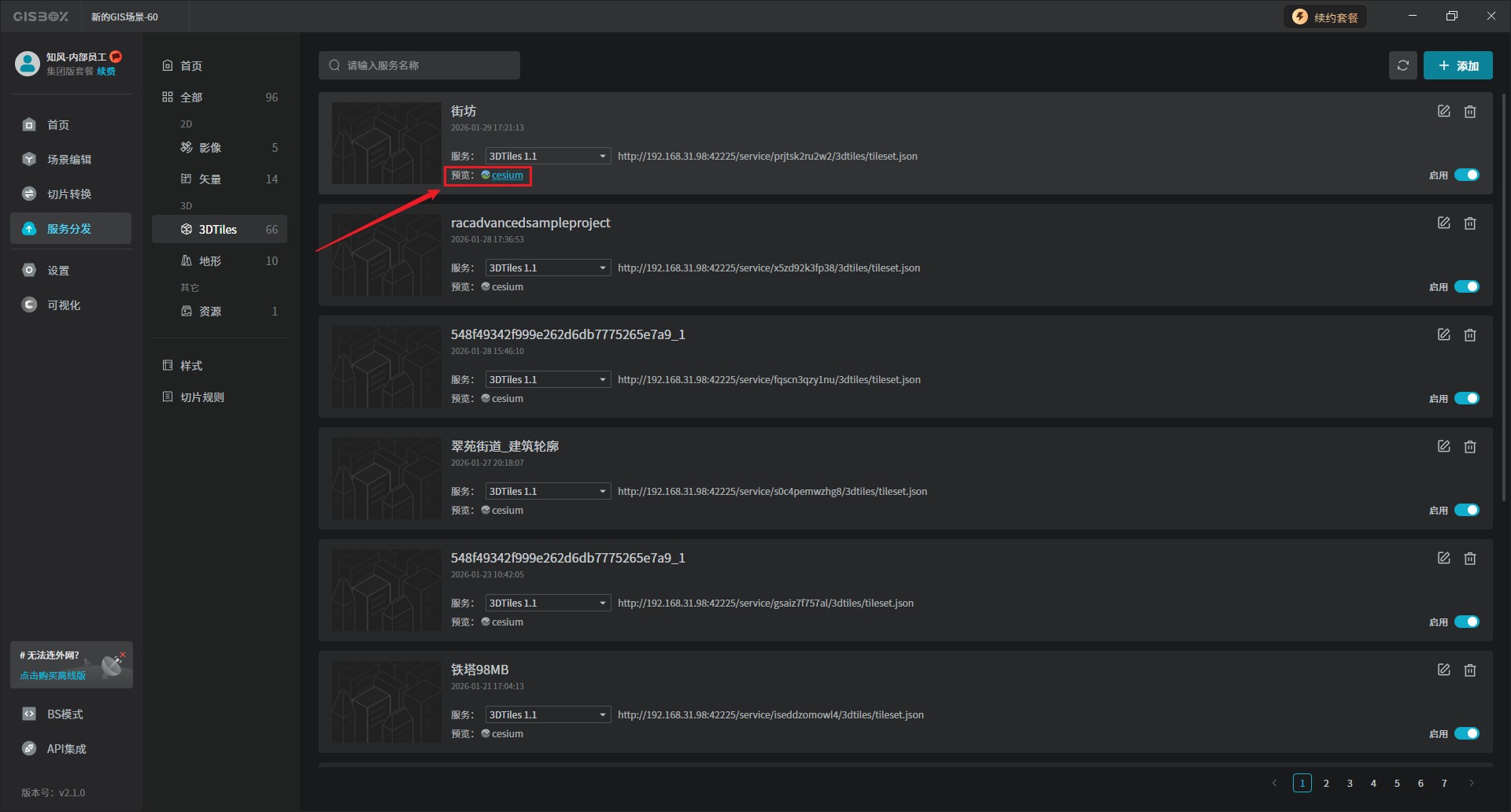This screenshot has height=812, width=1511.
Task: Open the 3DTiles 1.1 dropdown for 铁塔98MB
Action: (x=548, y=714)
